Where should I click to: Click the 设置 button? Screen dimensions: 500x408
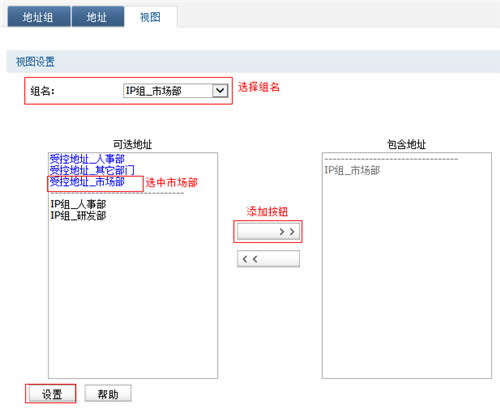[x=52, y=394]
